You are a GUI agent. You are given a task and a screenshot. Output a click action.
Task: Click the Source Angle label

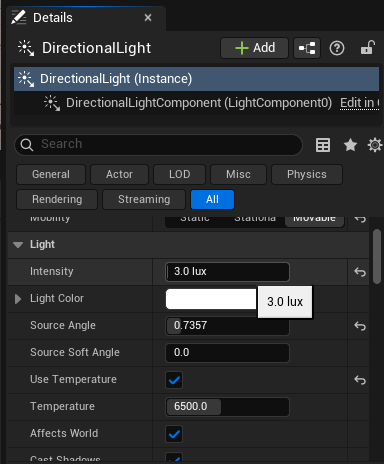coord(63,325)
